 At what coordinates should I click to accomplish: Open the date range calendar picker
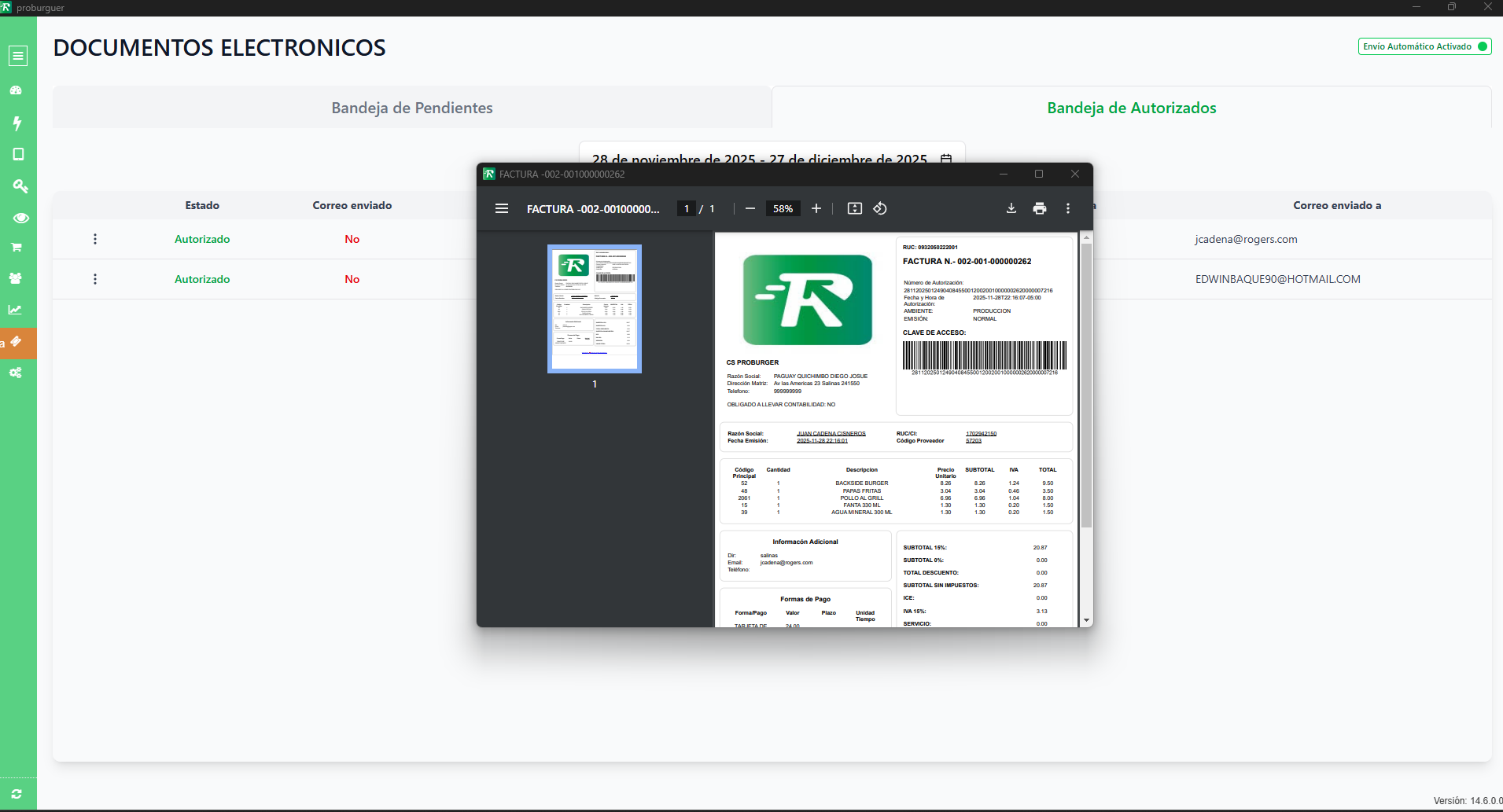coord(946,159)
